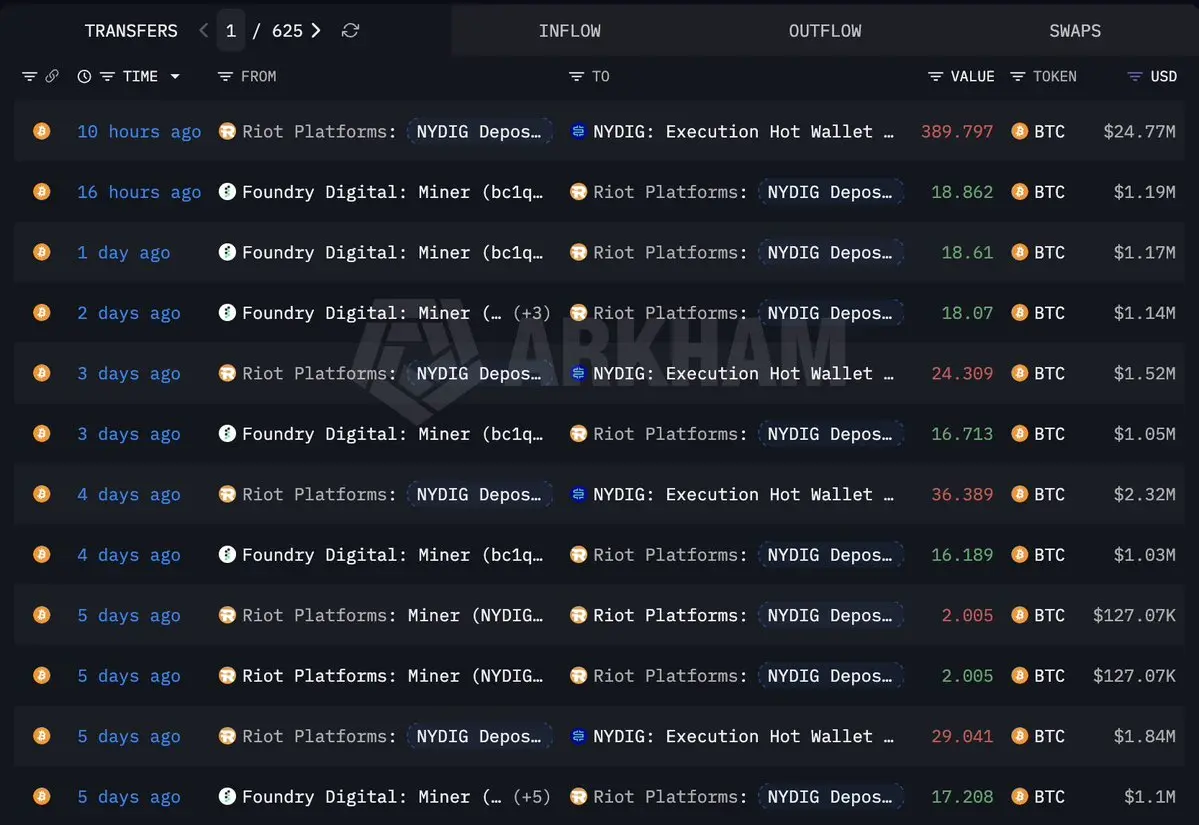Click the clock icon beside TIME

84,76
